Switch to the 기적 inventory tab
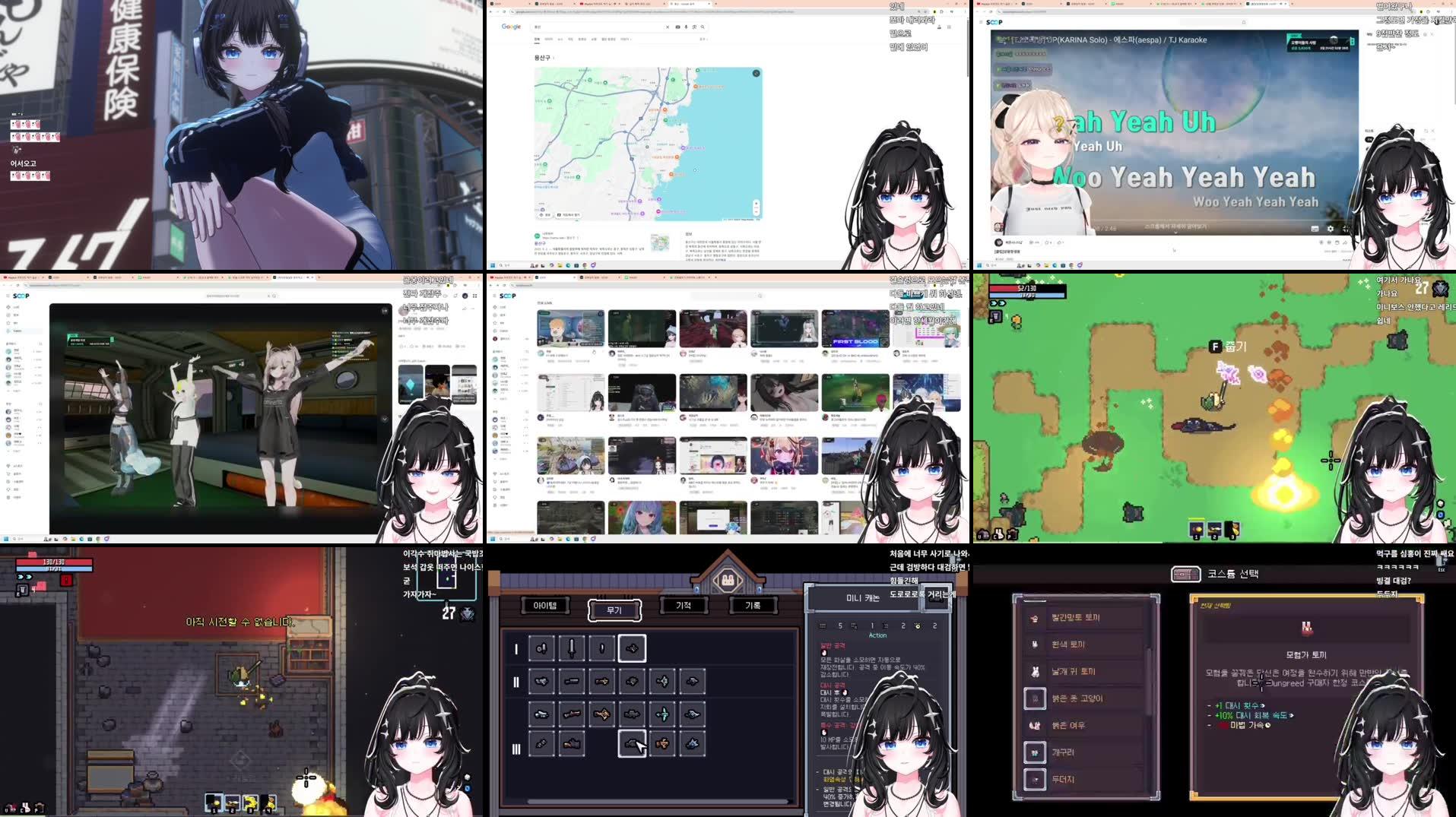The width and height of the screenshot is (1456, 817). coord(684,606)
